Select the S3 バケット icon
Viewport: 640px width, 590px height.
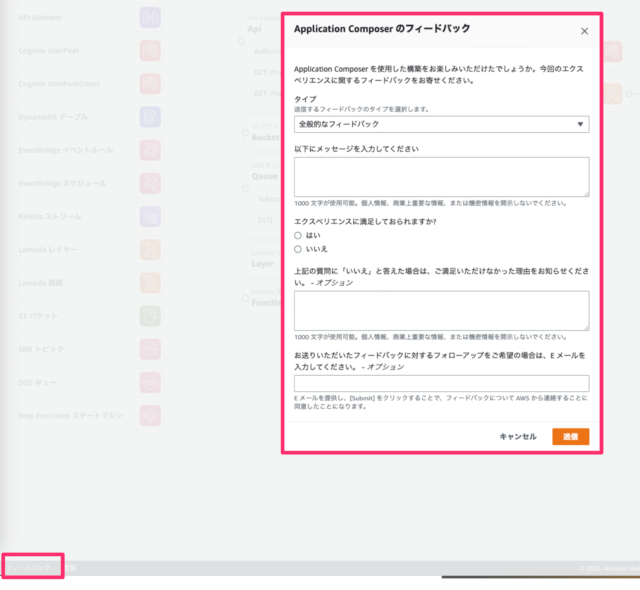tap(150, 316)
